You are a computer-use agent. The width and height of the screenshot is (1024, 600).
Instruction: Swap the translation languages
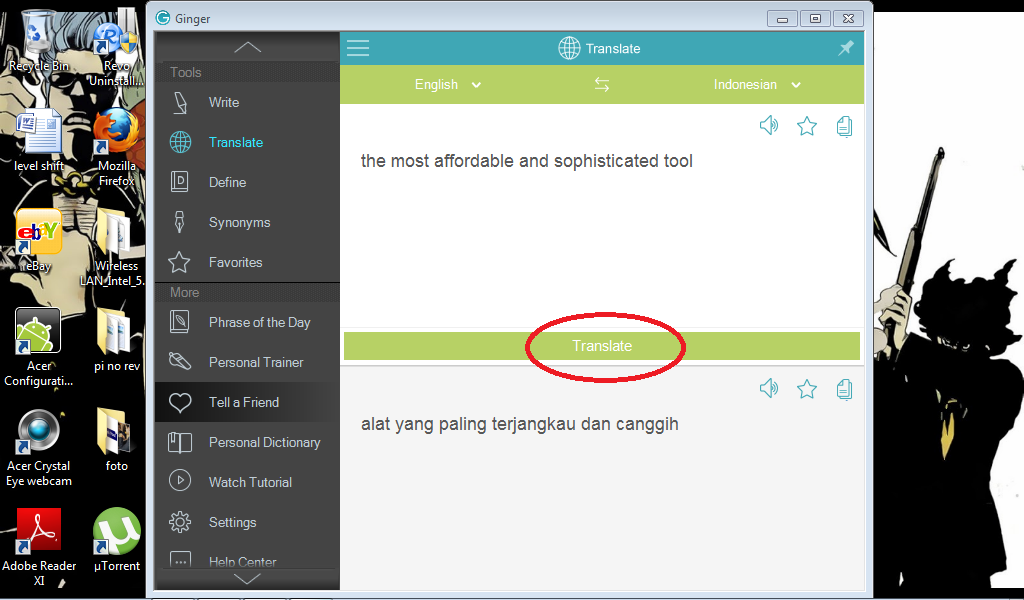(601, 86)
